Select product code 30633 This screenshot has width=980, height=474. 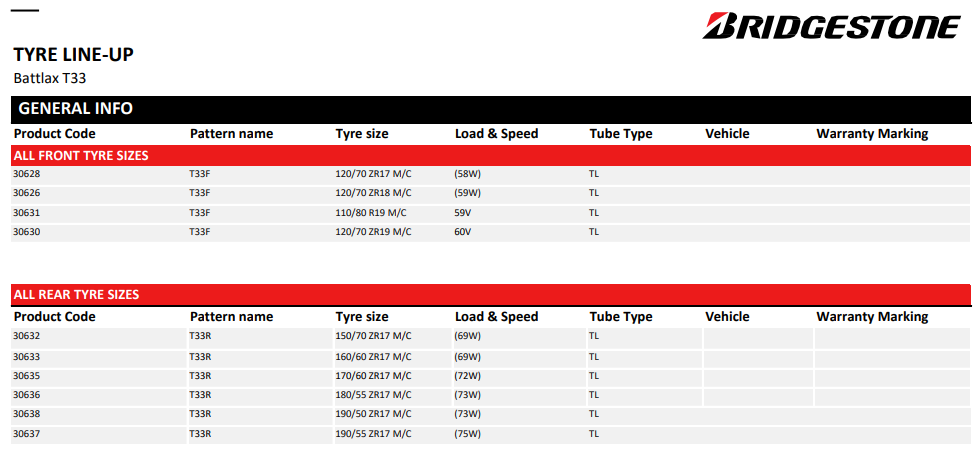[27, 357]
